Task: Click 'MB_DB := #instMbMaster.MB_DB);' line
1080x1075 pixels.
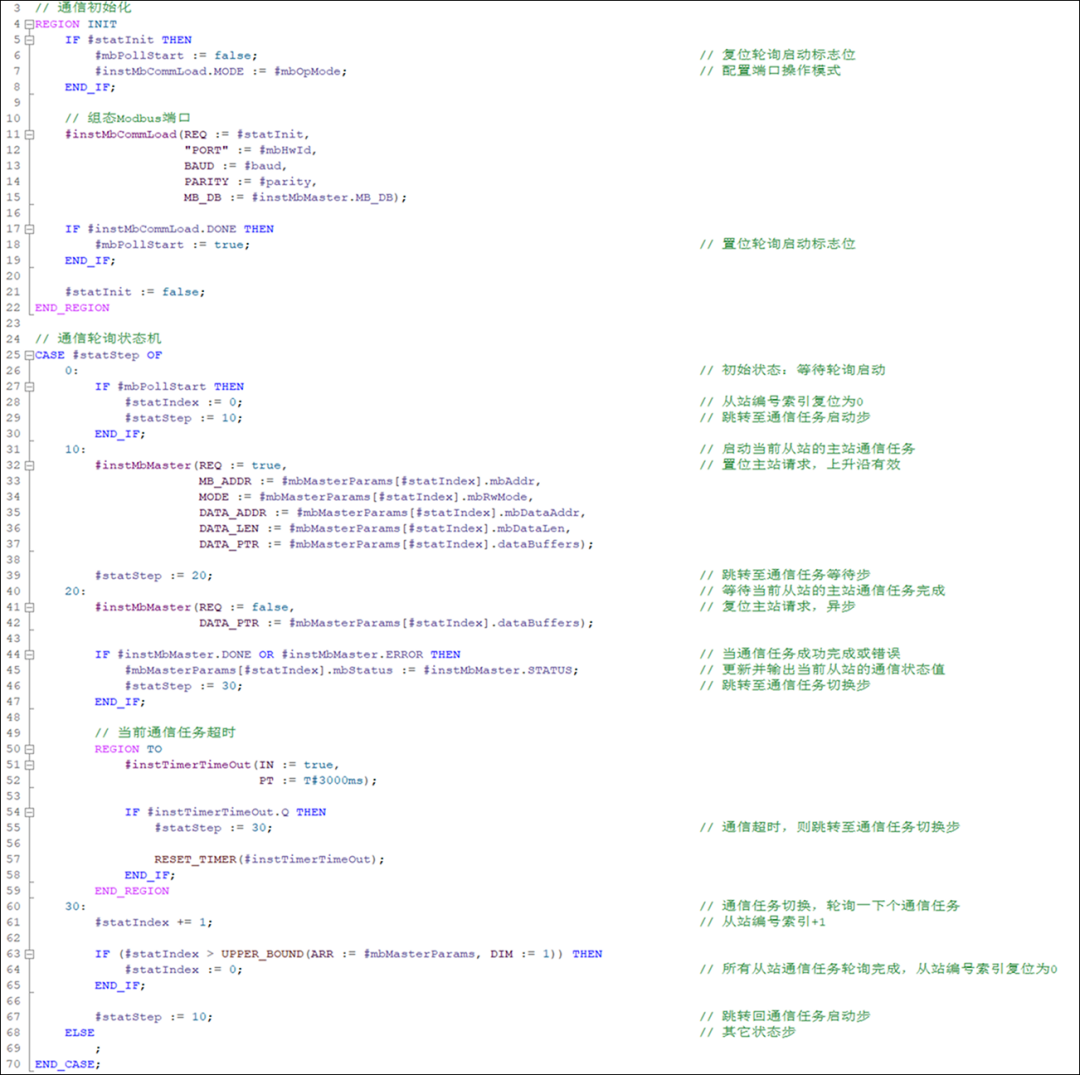Action: 295,198
